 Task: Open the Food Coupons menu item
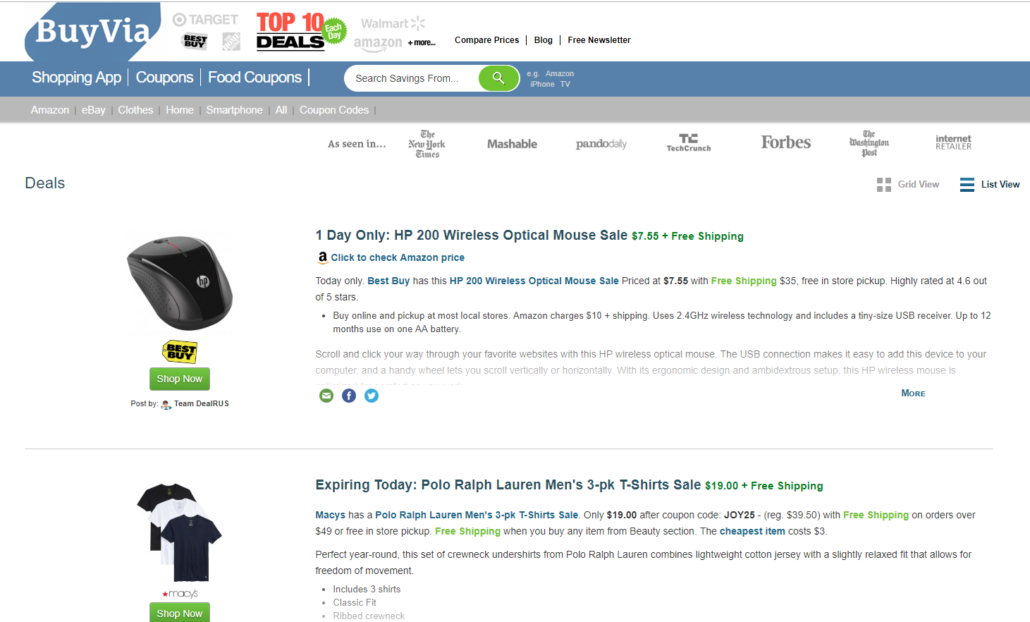pyautogui.click(x=255, y=78)
